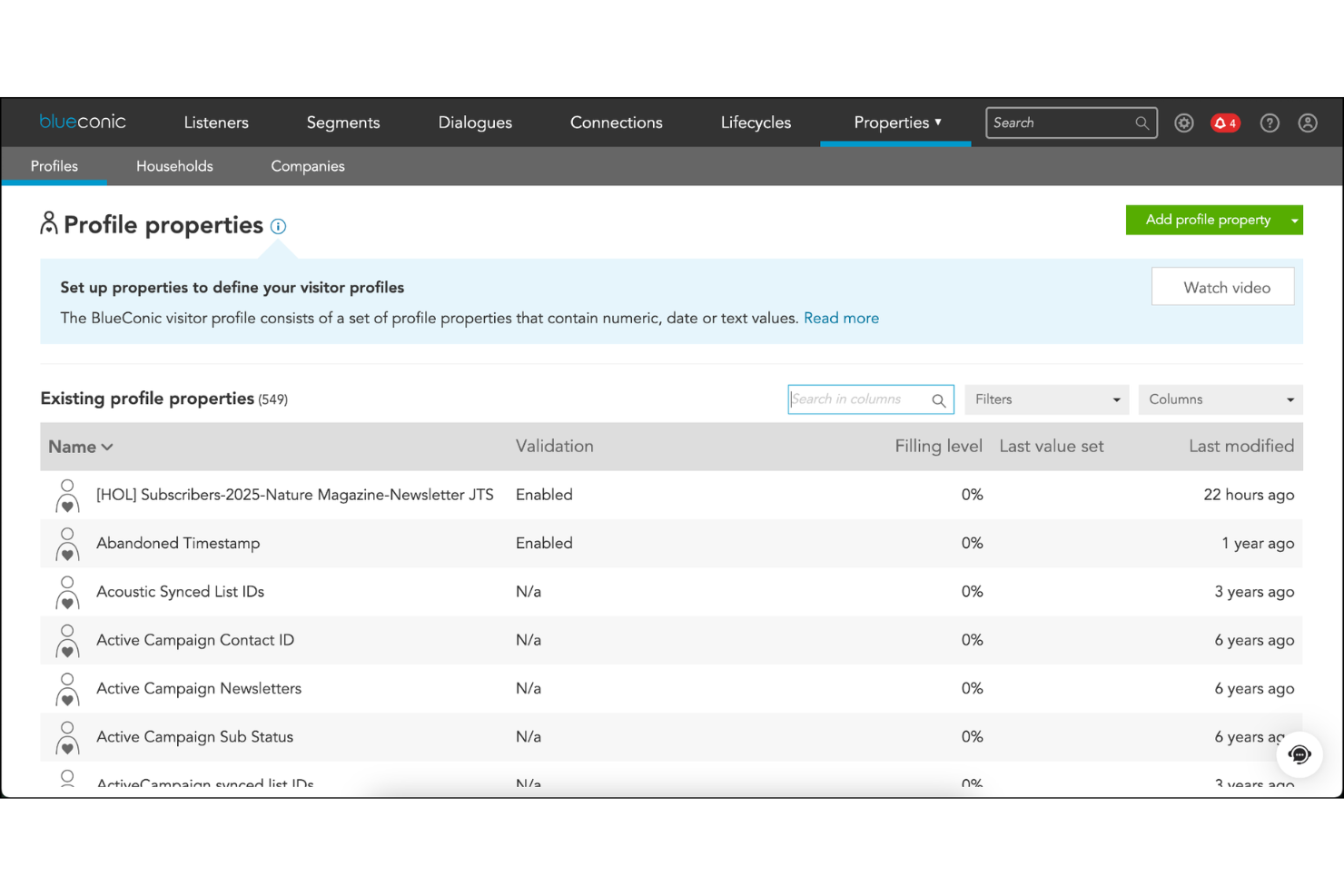This screenshot has height=896, width=1344.
Task: Click the Last value set column header
Action: click(1052, 446)
